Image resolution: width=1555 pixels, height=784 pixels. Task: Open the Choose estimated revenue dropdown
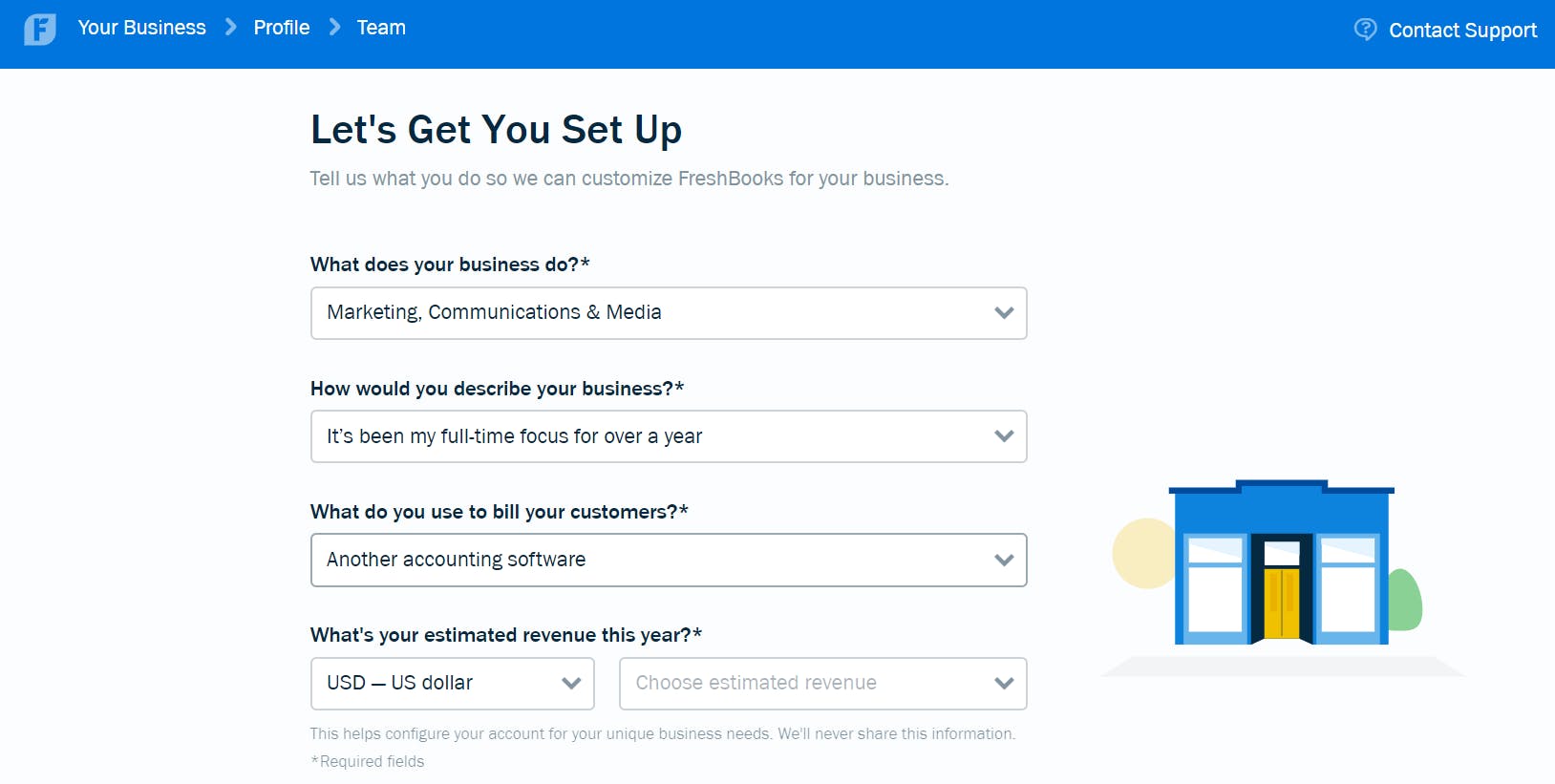822,684
